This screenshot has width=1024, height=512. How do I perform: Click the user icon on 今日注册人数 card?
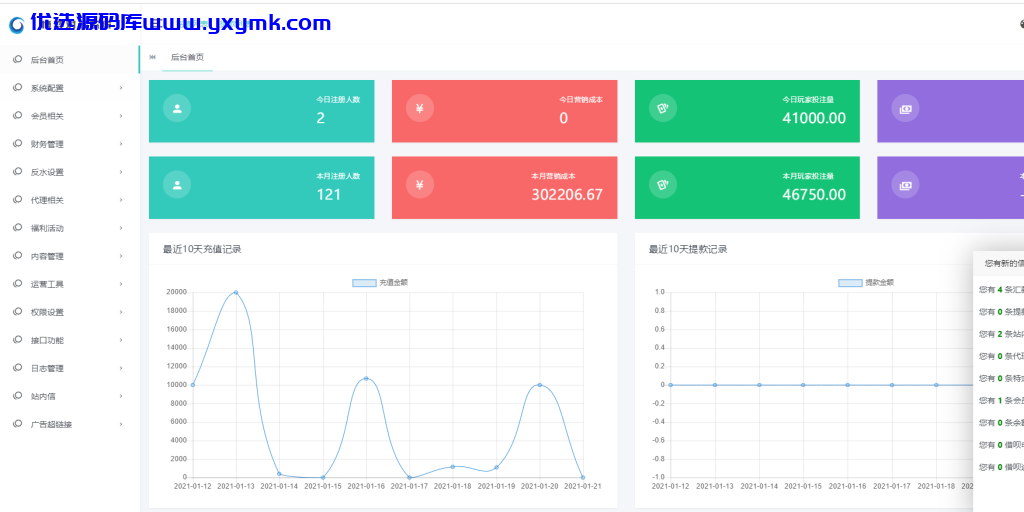click(x=177, y=109)
